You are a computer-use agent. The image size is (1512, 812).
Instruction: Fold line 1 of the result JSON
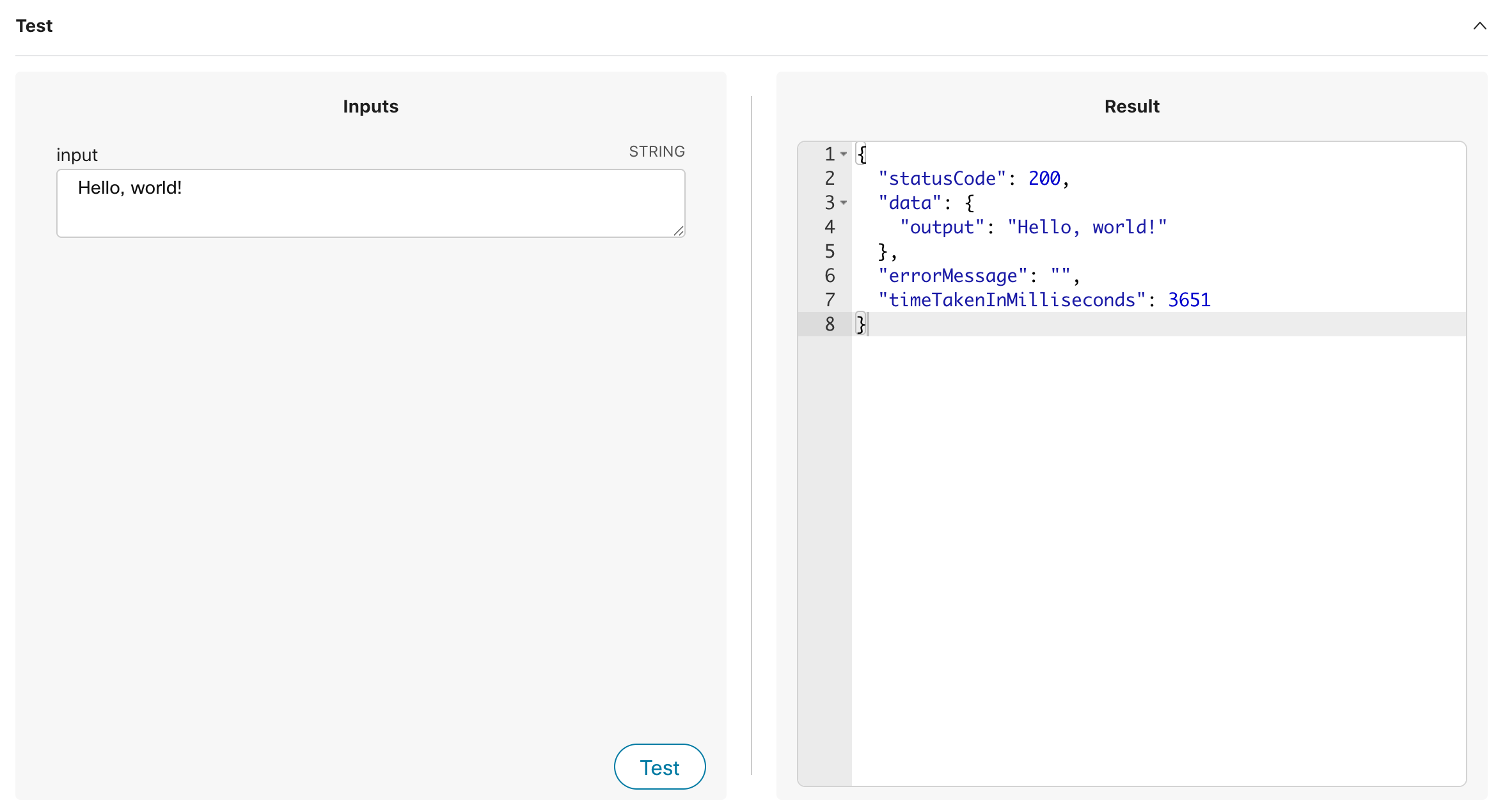pyautogui.click(x=844, y=154)
